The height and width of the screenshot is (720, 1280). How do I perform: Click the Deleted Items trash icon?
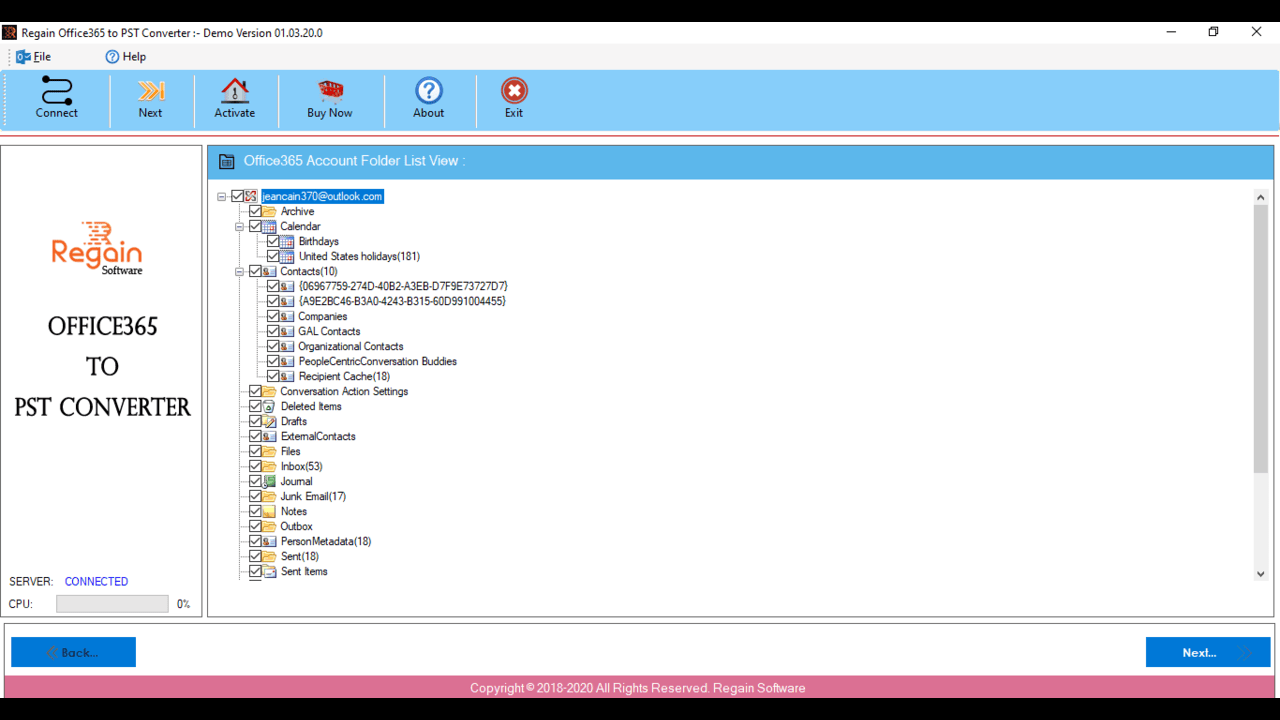pos(269,406)
